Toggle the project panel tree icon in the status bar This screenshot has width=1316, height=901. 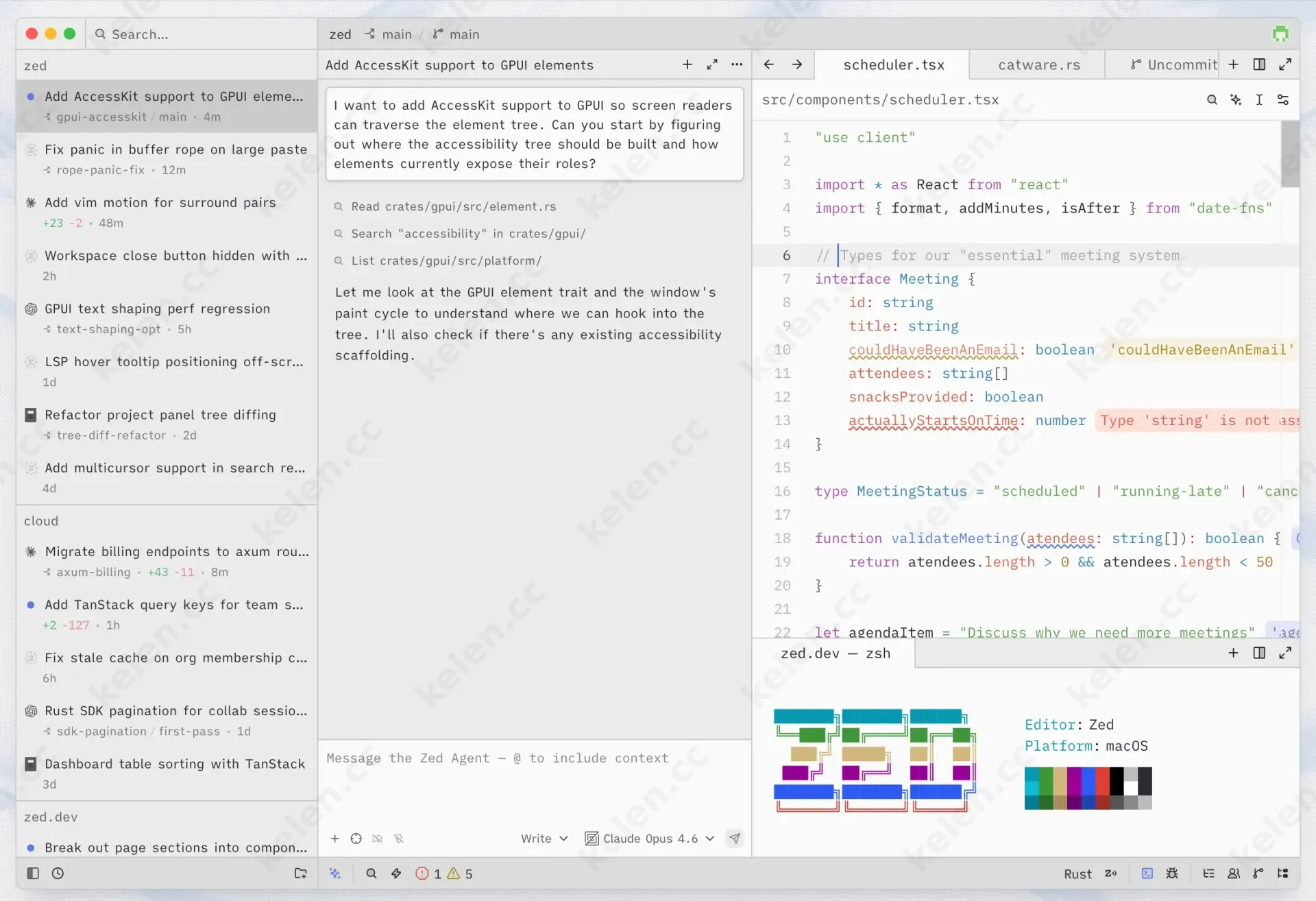[1283, 874]
